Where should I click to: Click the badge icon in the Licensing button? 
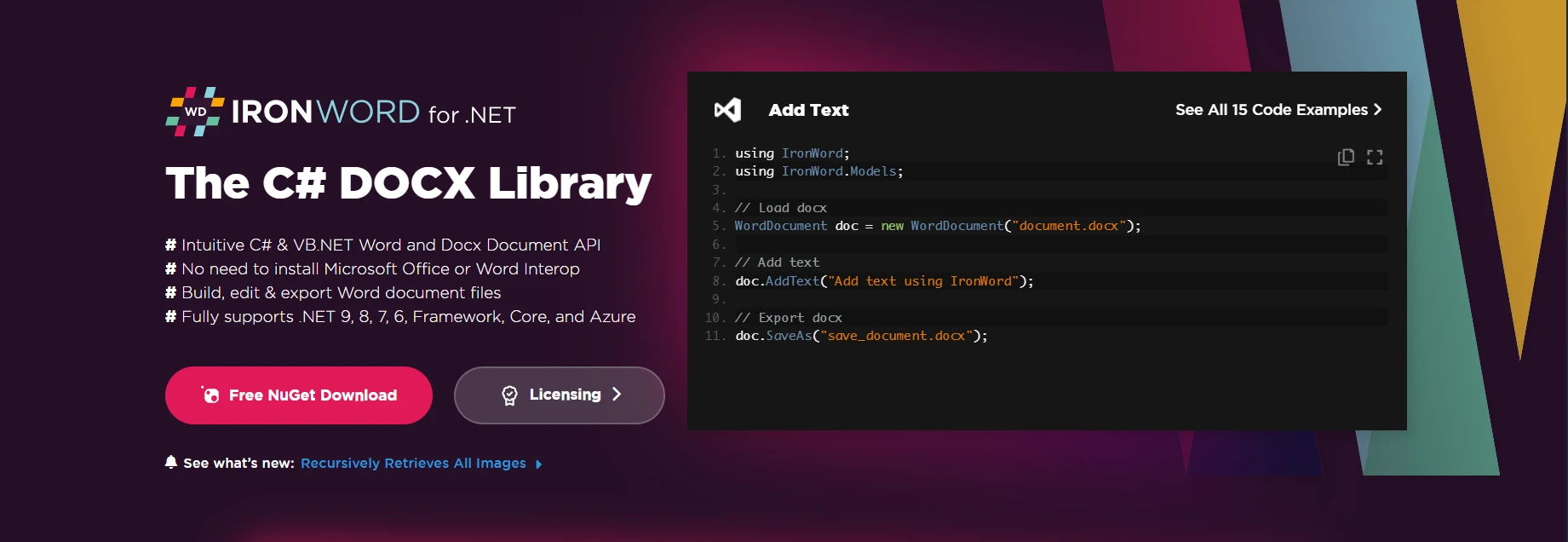point(509,395)
